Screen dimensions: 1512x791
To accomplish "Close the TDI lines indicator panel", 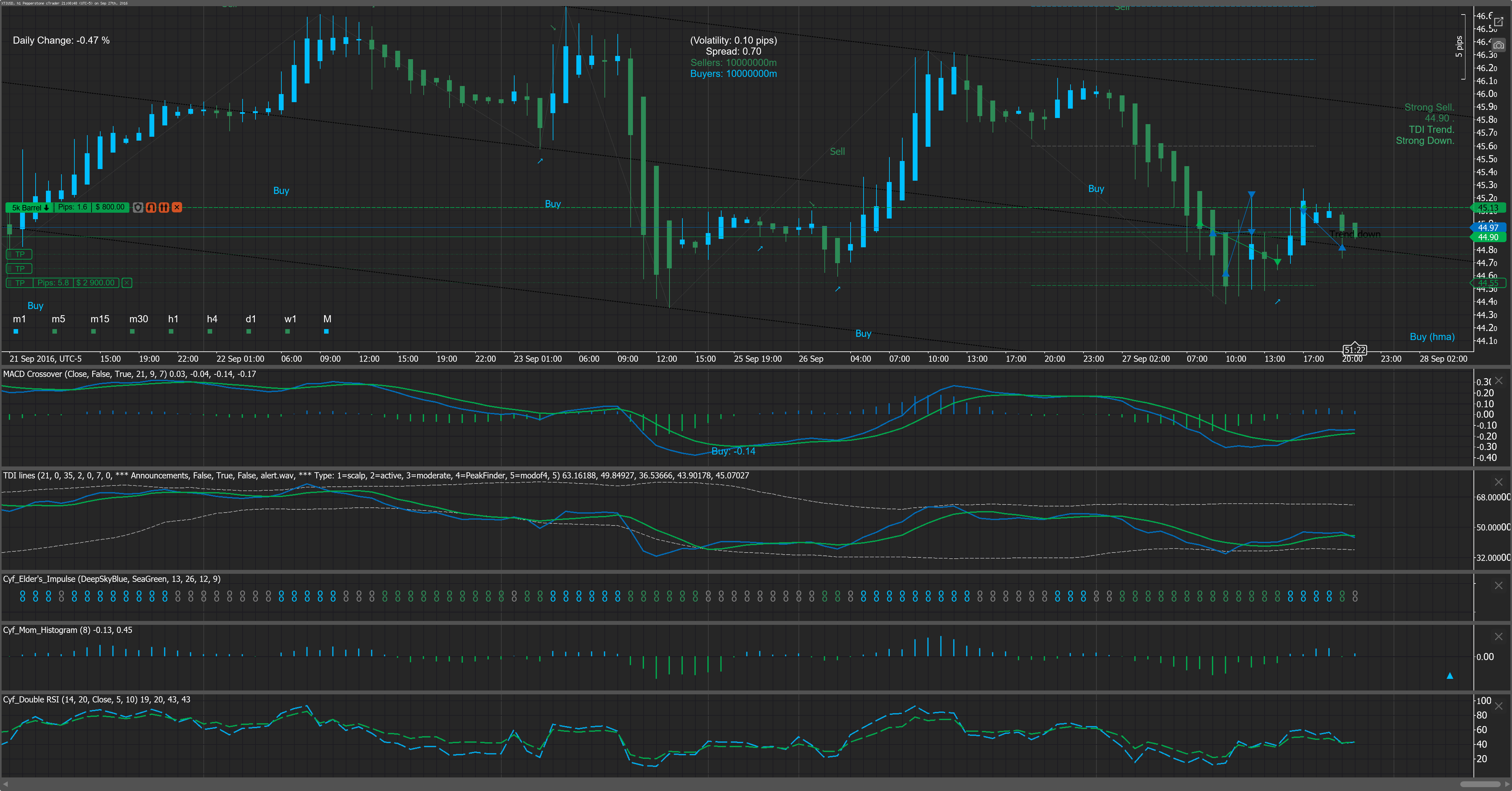I will point(1498,482).
